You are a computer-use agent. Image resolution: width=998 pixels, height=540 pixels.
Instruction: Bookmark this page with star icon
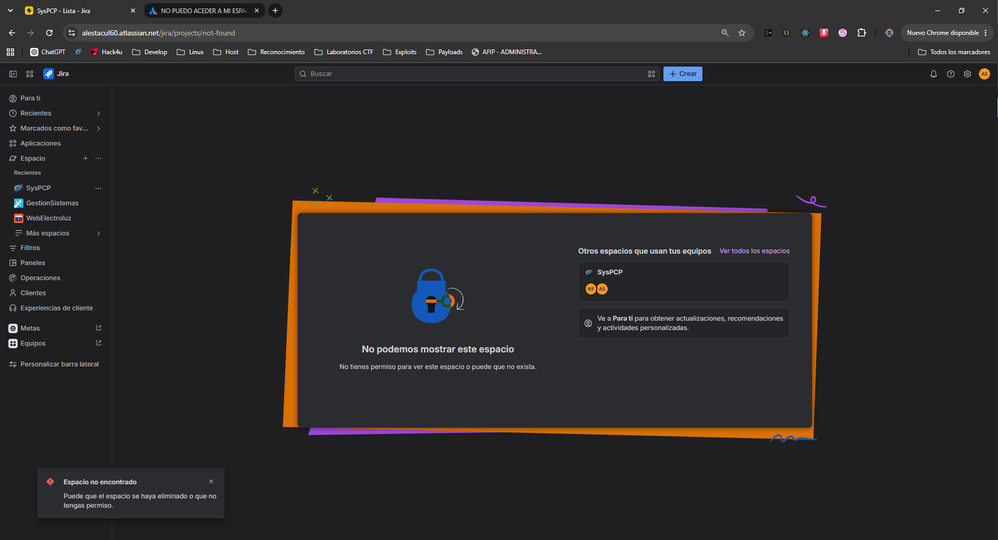coord(741,32)
